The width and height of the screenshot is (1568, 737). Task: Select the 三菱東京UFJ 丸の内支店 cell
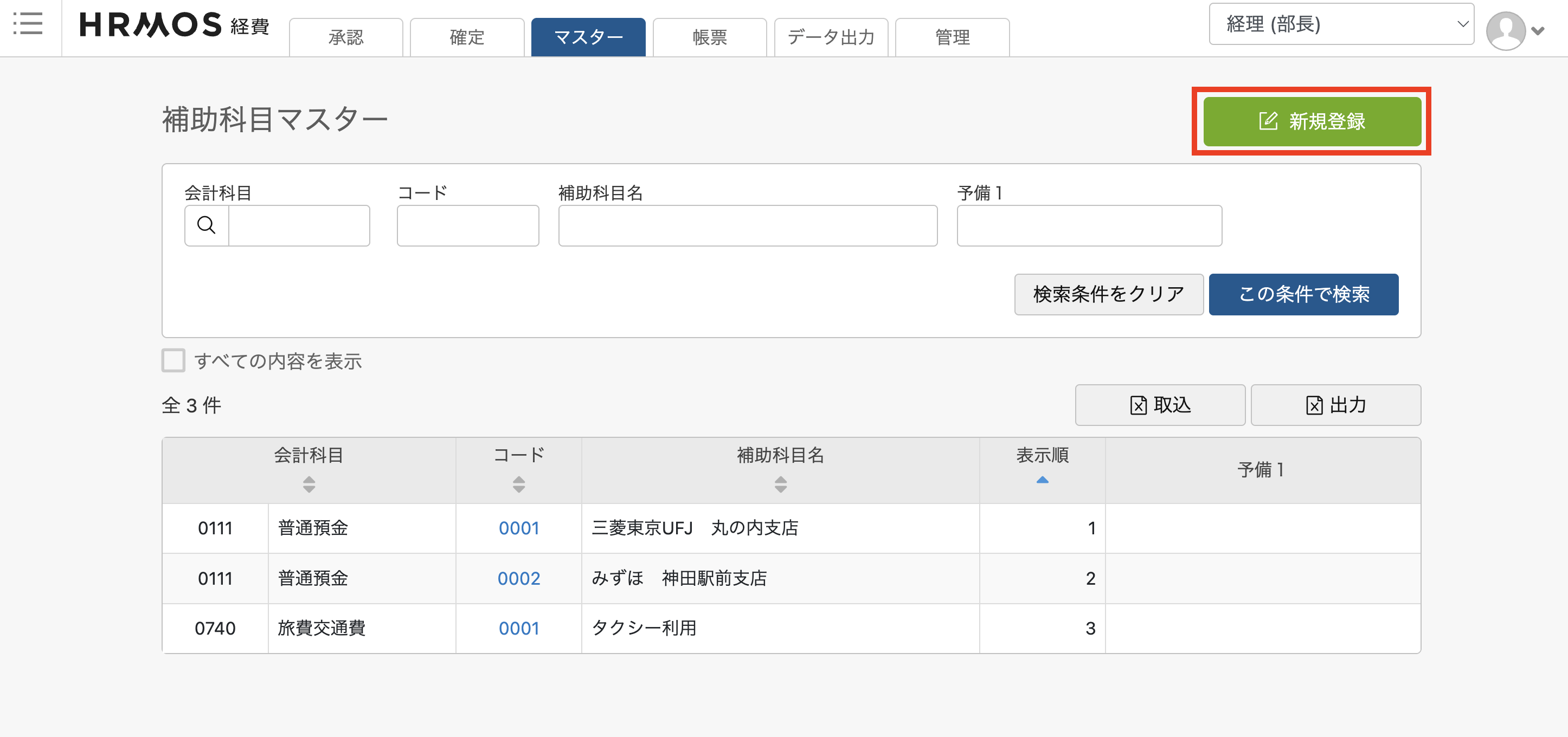(780, 528)
